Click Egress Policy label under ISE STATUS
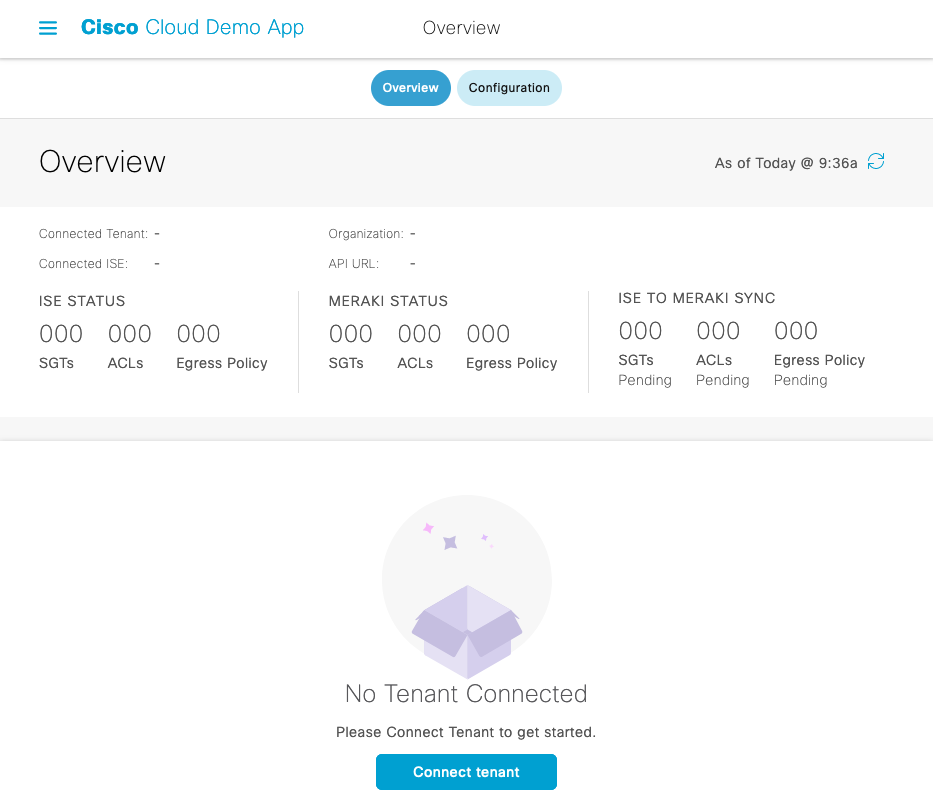Image resolution: width=933 pixels, height=806 pixels. [222, 363]
